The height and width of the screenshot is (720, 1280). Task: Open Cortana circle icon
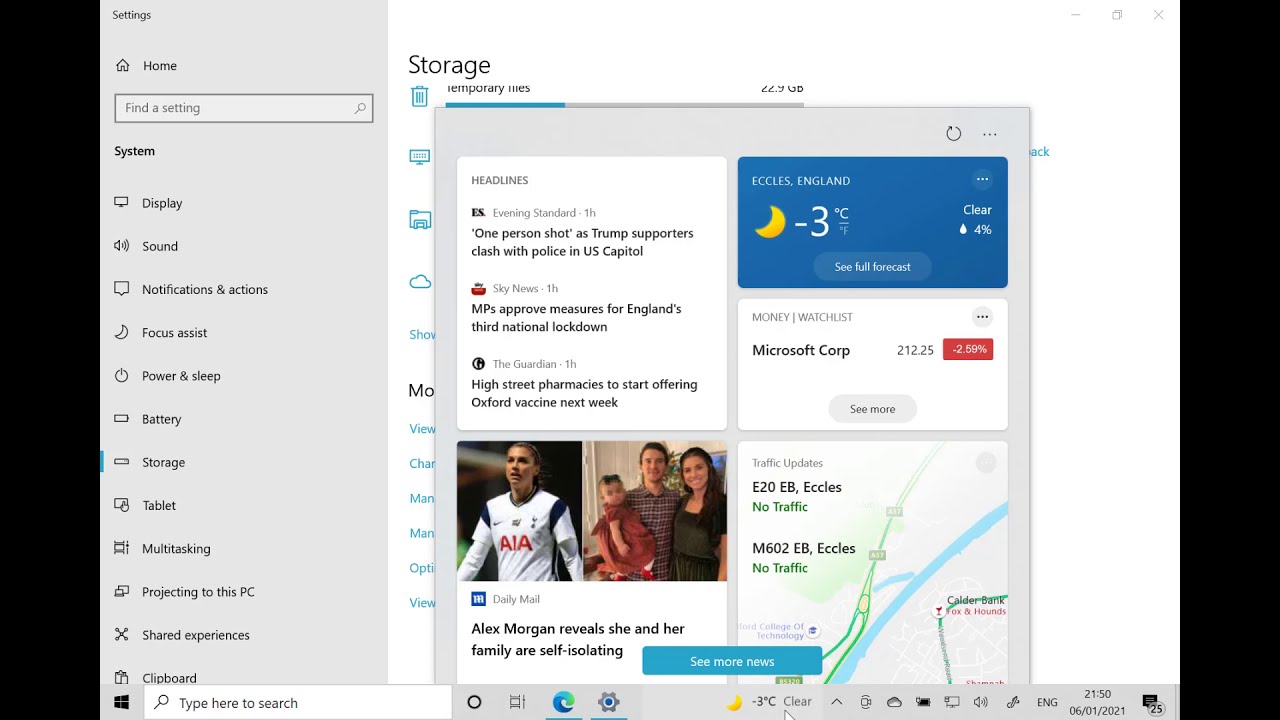coord(474,702)
